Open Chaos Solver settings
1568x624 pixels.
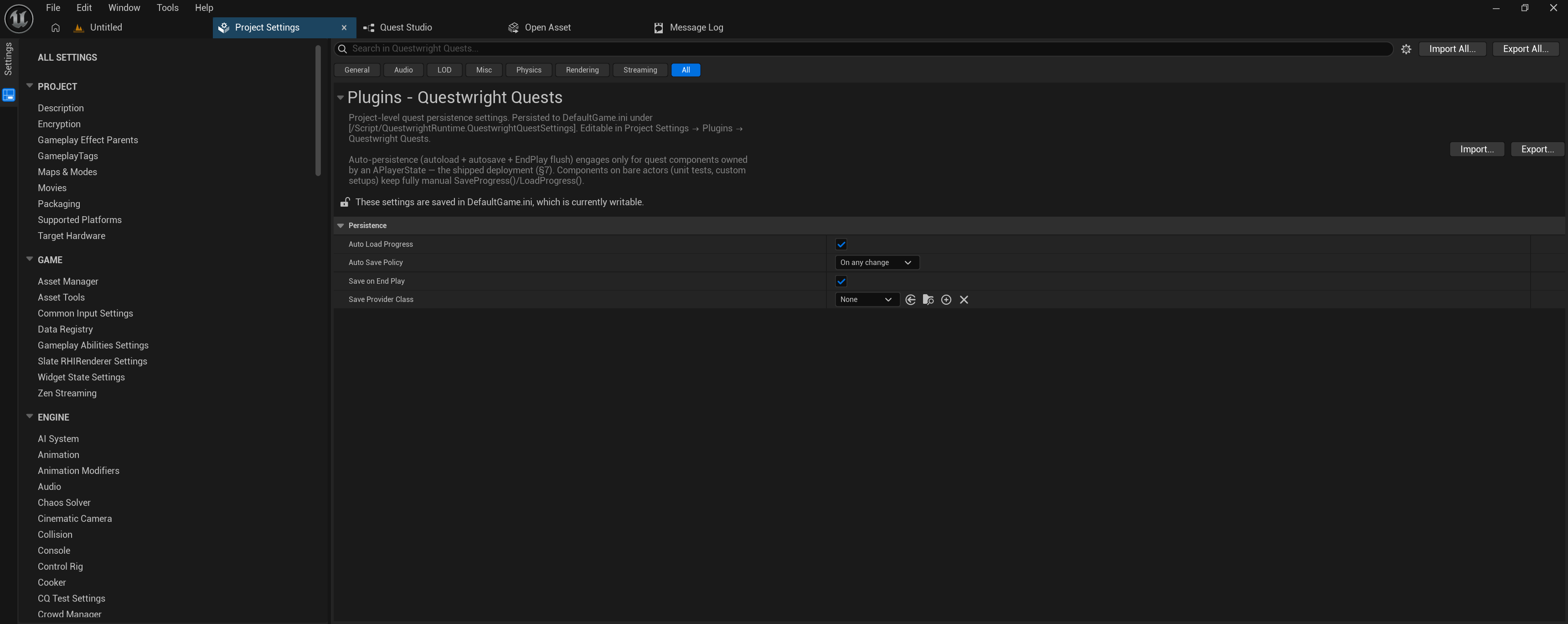tap(64, 502)
